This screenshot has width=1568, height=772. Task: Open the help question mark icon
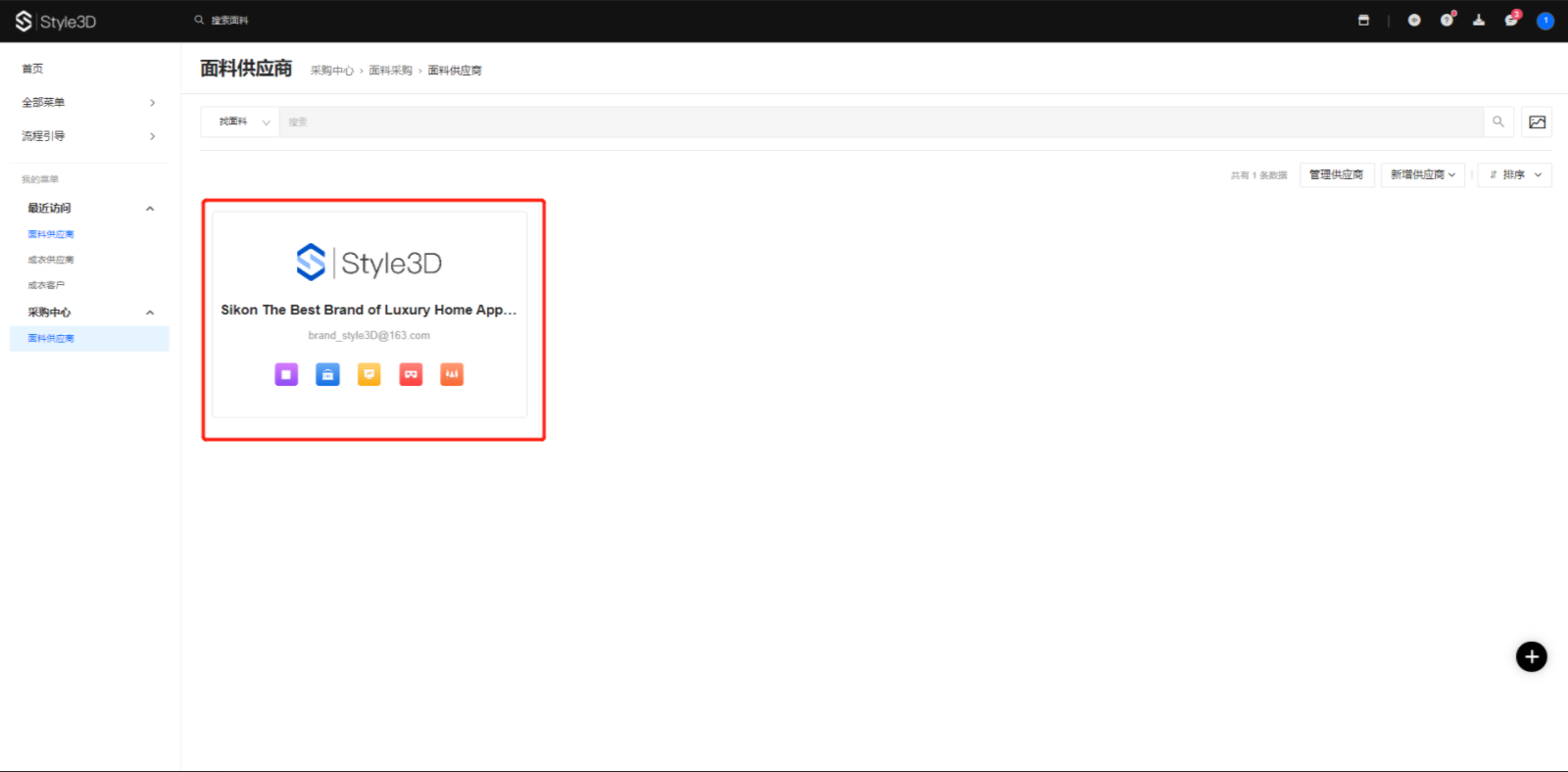point(1446,21)
